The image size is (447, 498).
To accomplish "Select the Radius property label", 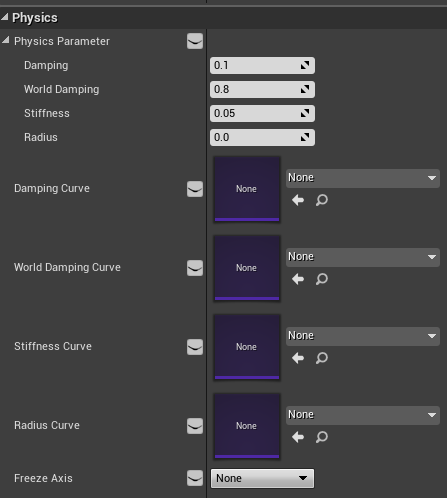I will coord(41,137).
